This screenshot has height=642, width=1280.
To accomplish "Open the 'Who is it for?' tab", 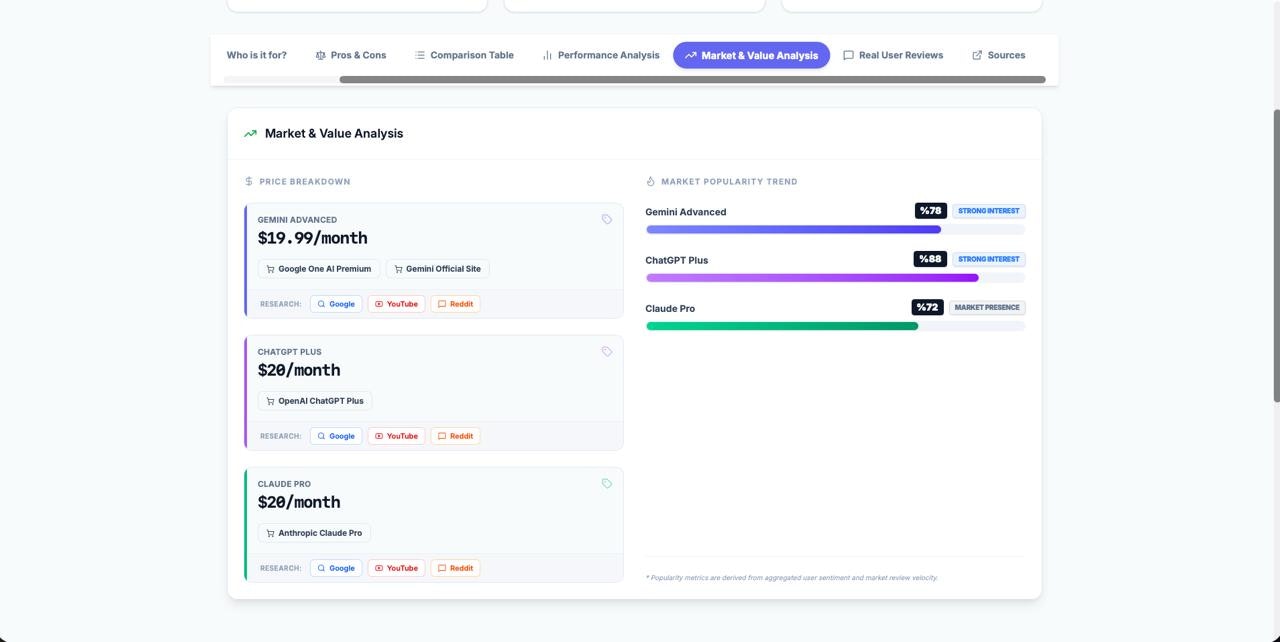I will tap(256, 55).
